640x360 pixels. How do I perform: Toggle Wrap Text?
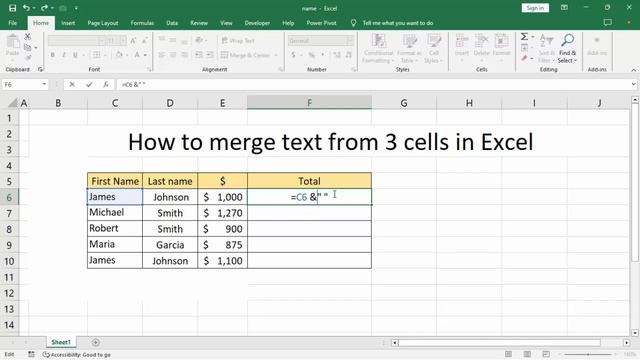pyautogui.click(x=238, y=40)
